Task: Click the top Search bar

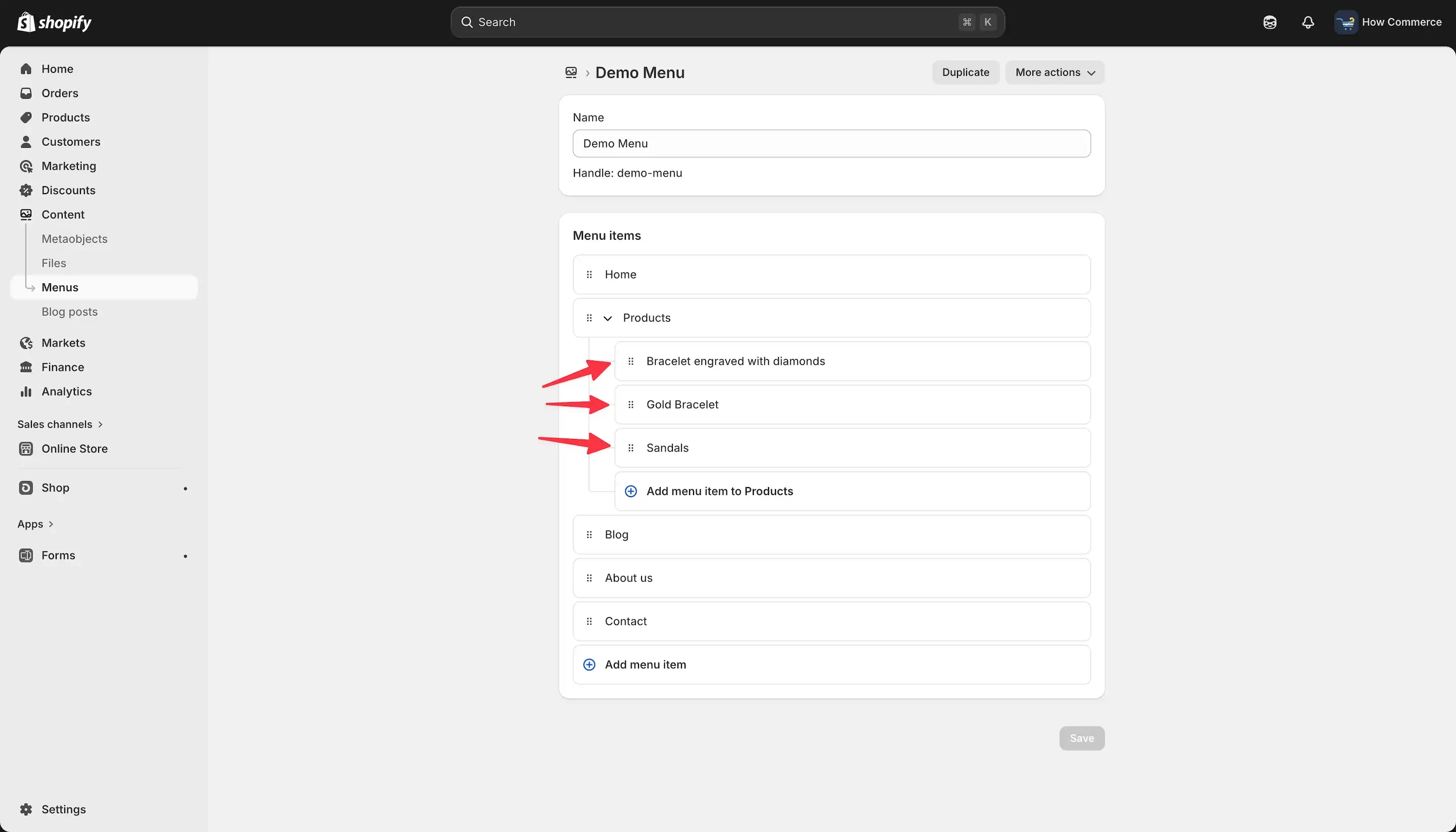Action: coord(727,22)
